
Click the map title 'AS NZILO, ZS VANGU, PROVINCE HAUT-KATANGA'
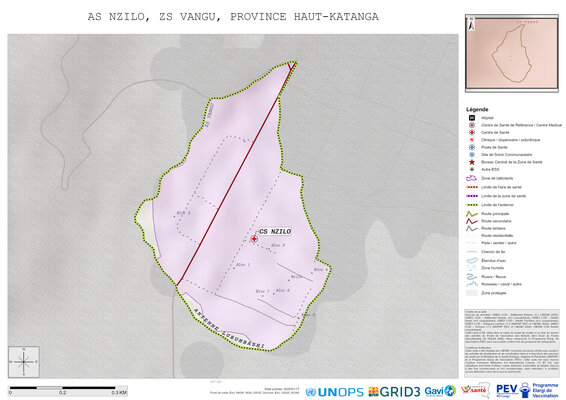[233, 17]
